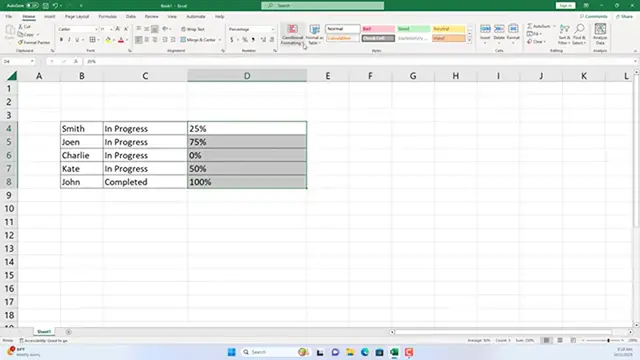Click the Percent Style icon
Image resolution: width=640 pixels, height=360 pixels.
pos(244,40)
